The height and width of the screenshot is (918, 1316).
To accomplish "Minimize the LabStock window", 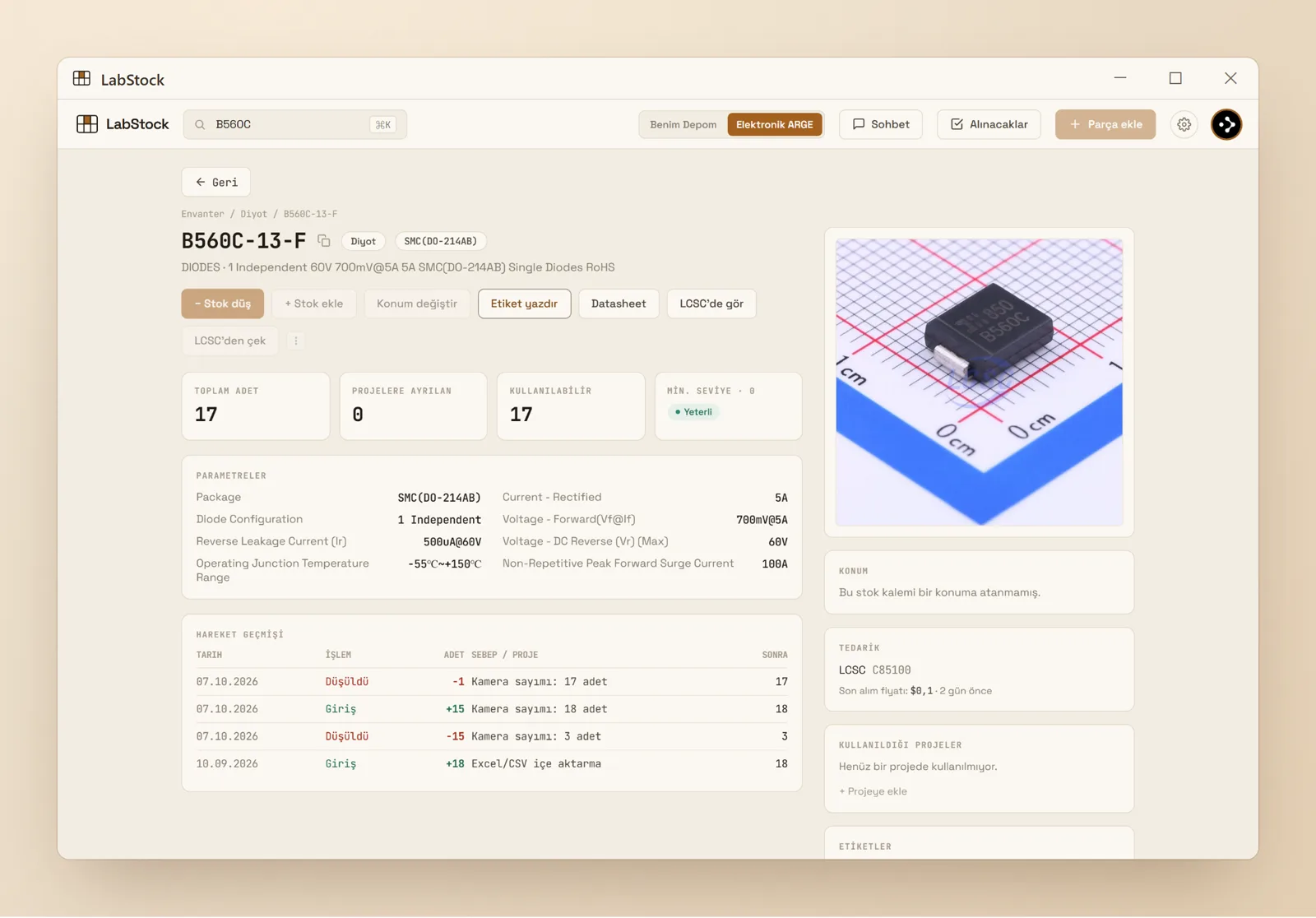I will click(1120, 78).
